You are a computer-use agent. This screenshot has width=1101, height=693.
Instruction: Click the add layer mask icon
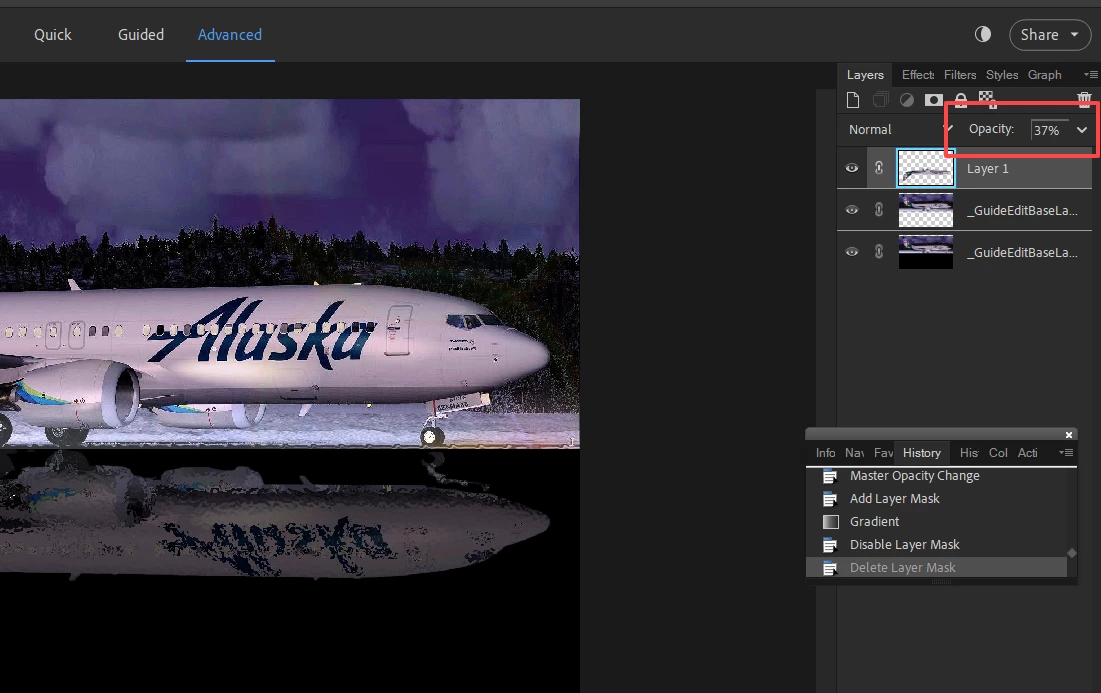(933, 100)
